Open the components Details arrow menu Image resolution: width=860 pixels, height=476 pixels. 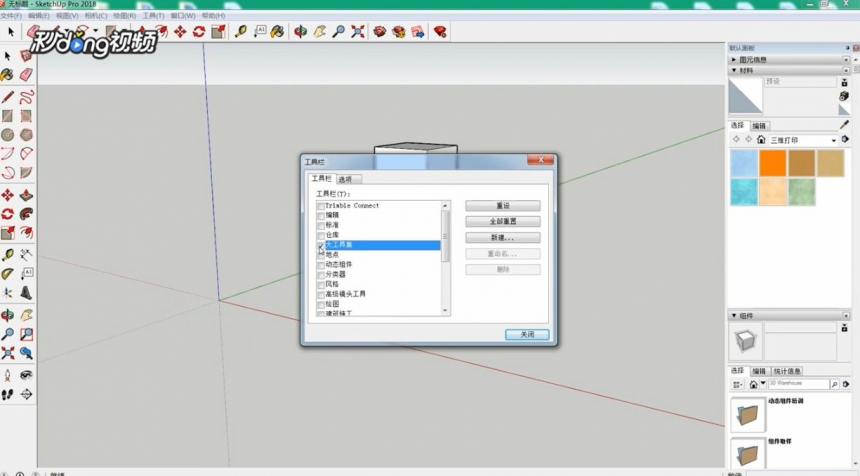[x=845, y=384]
